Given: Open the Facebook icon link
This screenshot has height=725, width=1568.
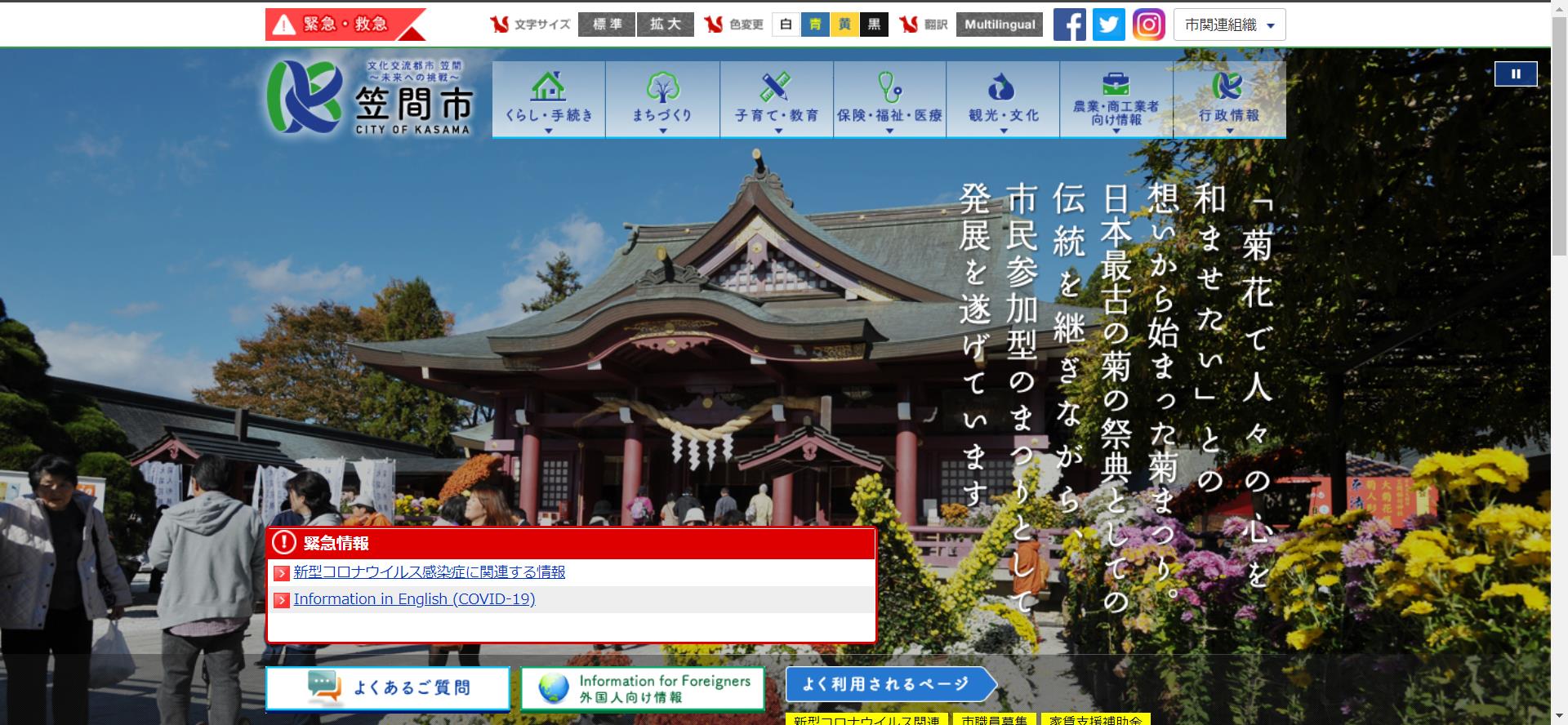Looking at the screenshot, I should [1069, 24].
